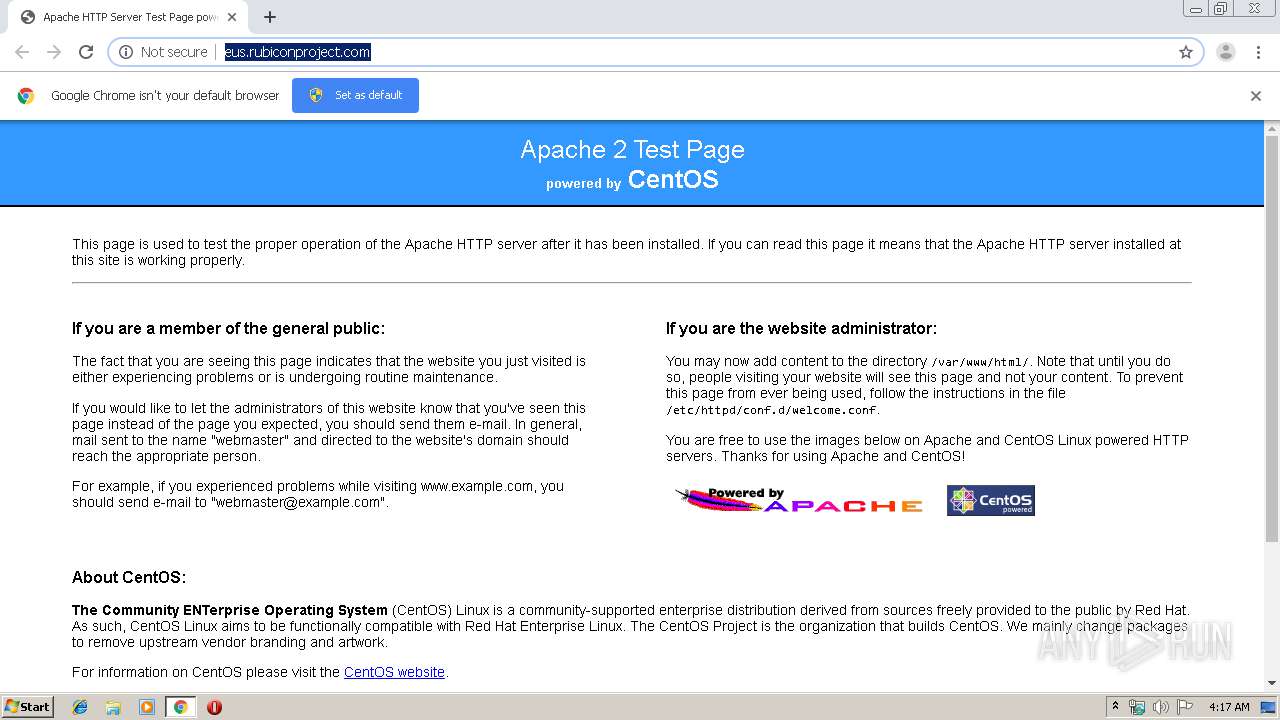Click the Show desktop button
The width and height of the screenshot is (1280, 720).
(1270, 707)
